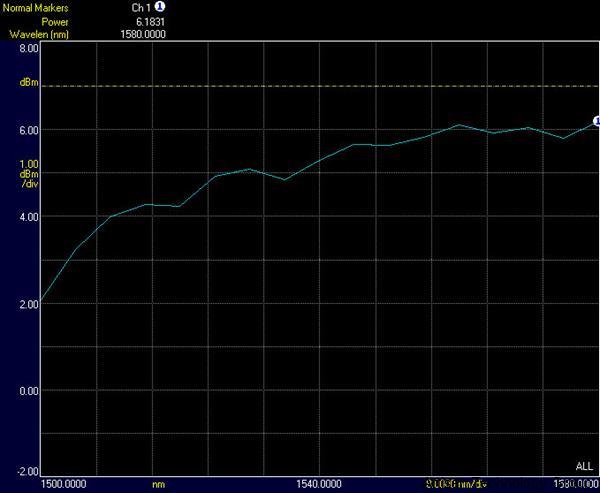
Task: Click the ALL indicator in the graph corner
Action: [x=584, y=467]
